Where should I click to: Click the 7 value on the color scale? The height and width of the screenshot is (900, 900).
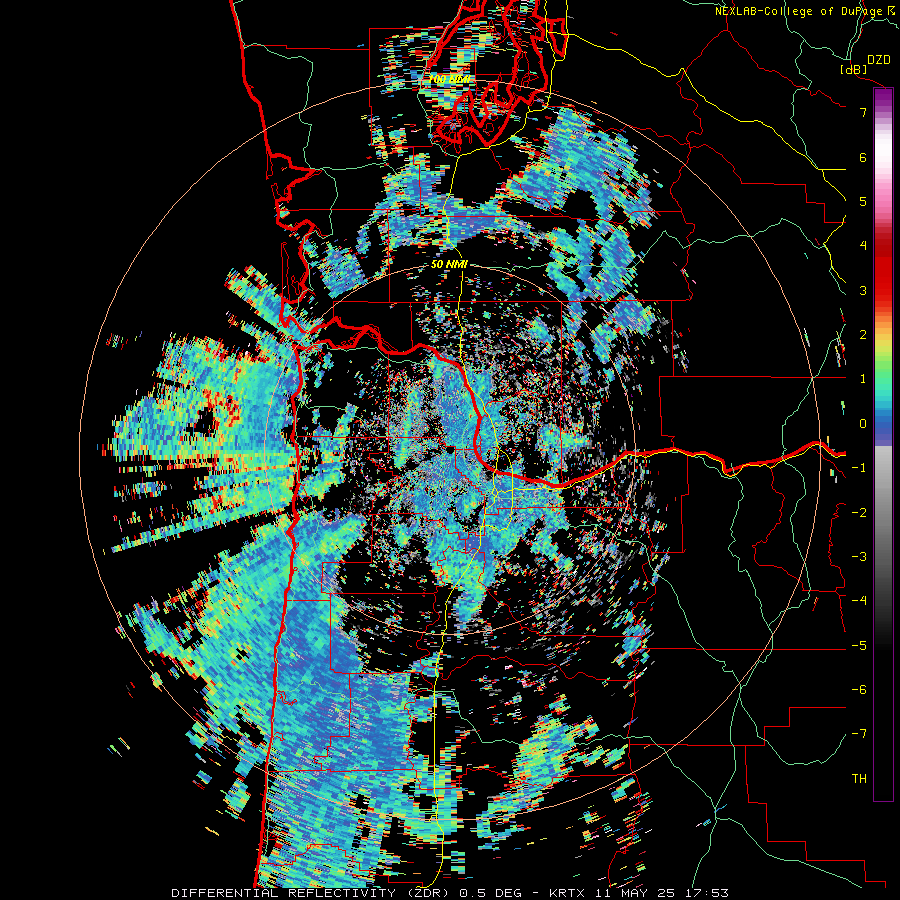click(x=863, y=112)
